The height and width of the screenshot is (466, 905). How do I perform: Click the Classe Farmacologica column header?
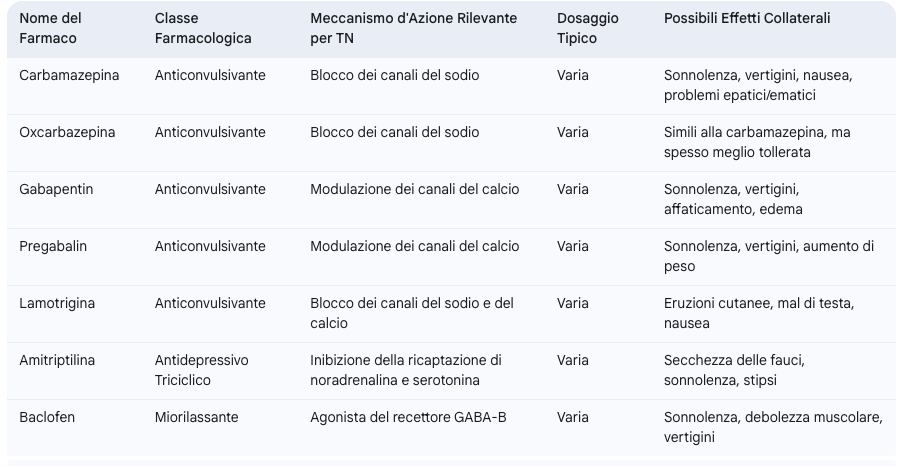203,28
